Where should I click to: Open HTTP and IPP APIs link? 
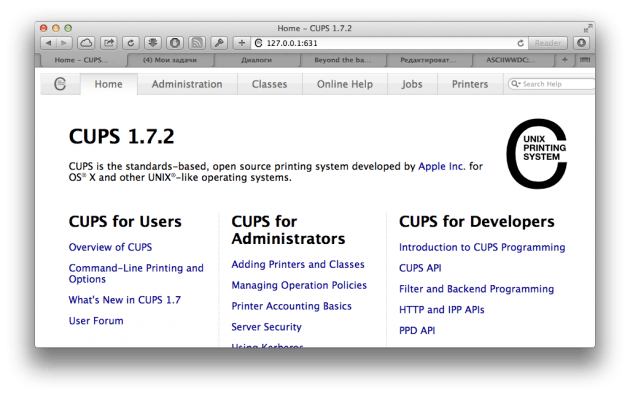[442, 310]
